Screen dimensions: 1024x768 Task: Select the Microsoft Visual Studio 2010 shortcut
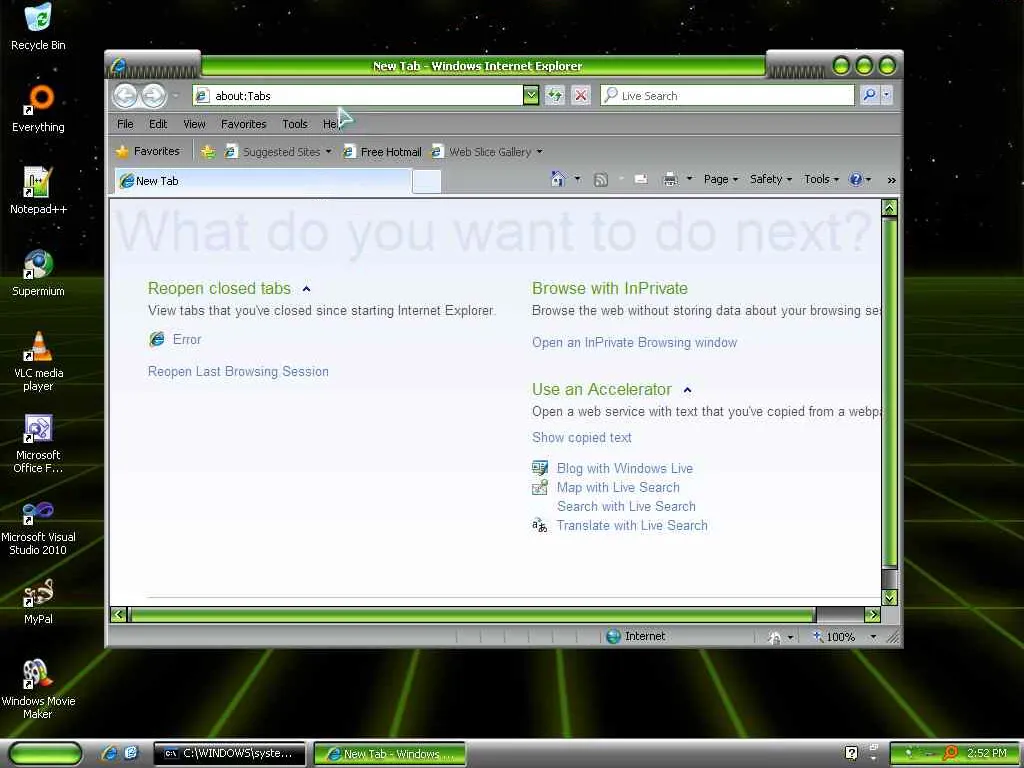point(39,528)
